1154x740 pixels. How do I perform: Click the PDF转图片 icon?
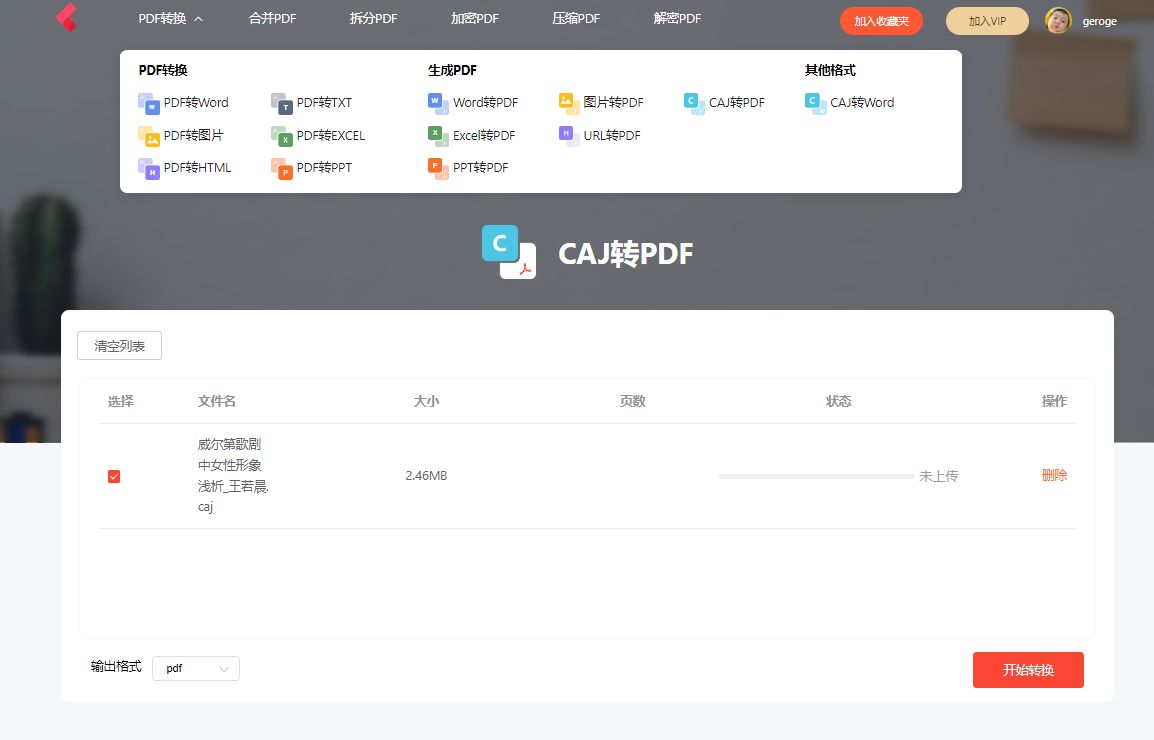click(149, 135)
